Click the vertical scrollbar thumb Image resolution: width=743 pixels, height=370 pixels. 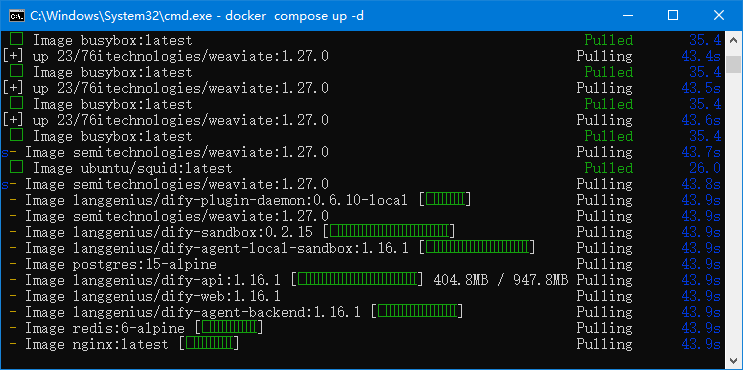[734, 63]
